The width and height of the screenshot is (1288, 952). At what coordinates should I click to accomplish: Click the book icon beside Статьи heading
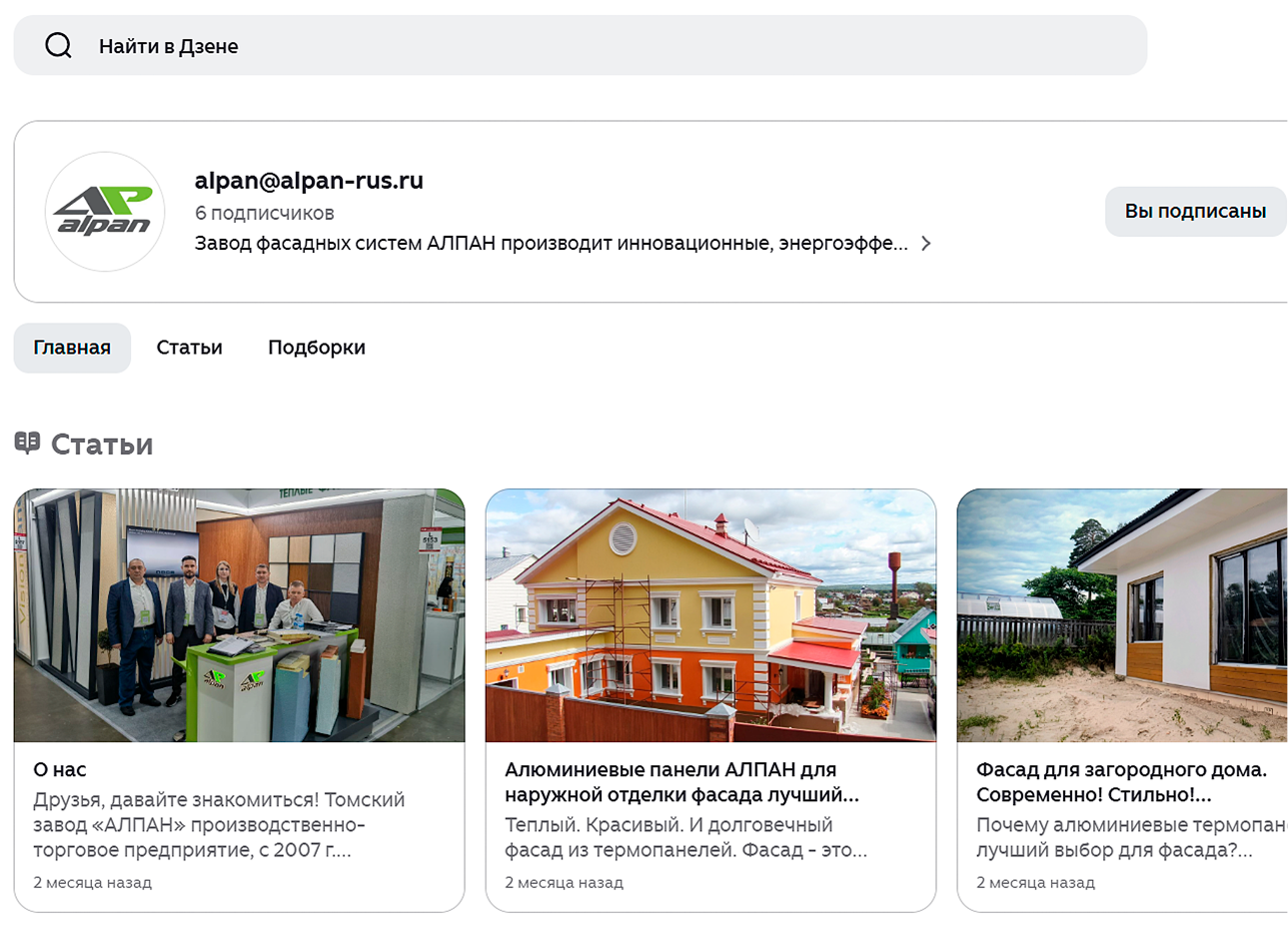coord(27,443)
